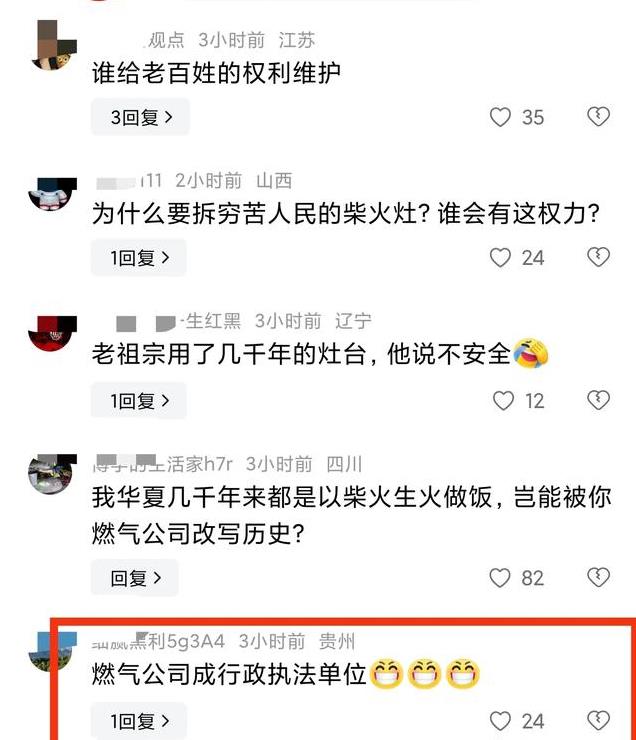Expand 1回复 under the Guizhou comment
636x740 pixels.
(139, 721)
